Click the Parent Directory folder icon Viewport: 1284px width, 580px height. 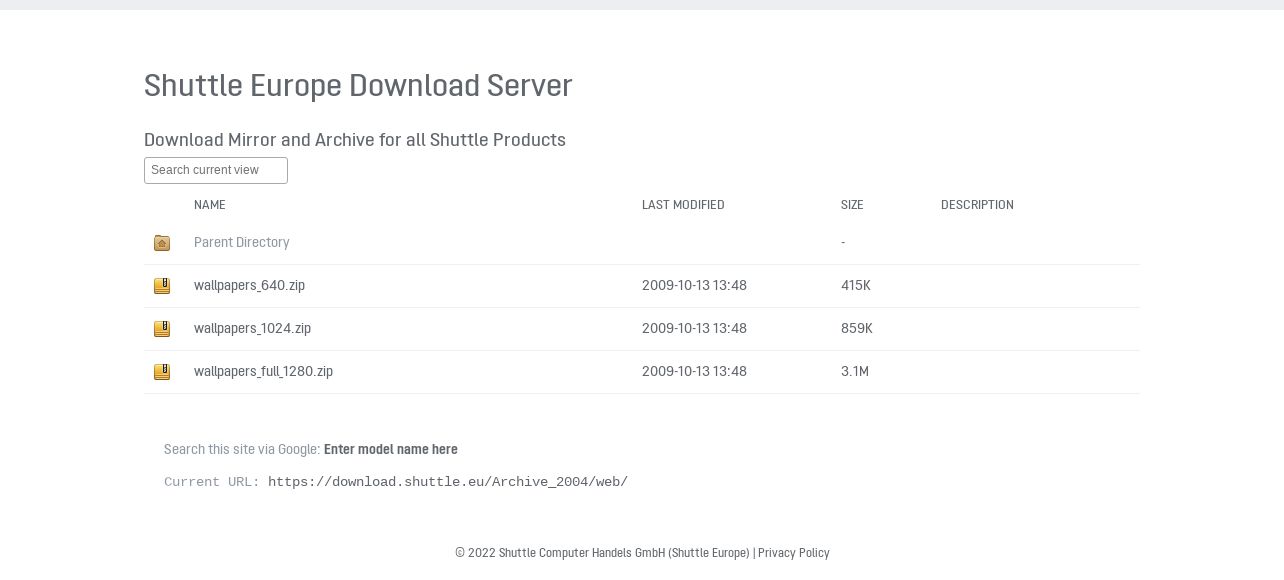162,243
